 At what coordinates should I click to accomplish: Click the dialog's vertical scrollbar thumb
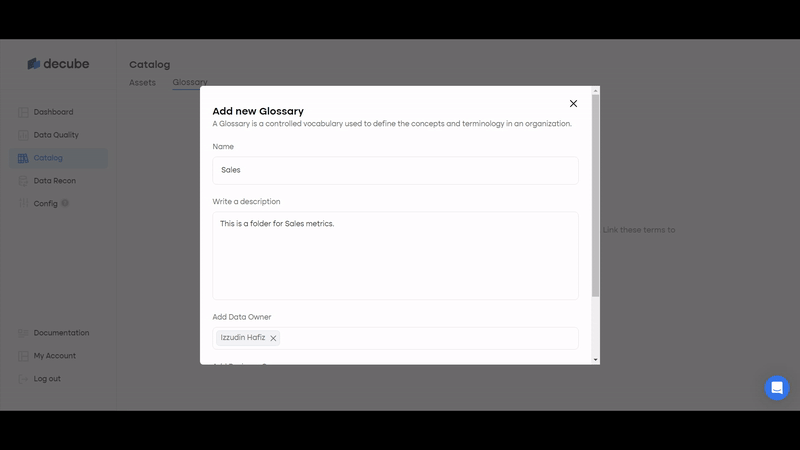tap(596, 195)
